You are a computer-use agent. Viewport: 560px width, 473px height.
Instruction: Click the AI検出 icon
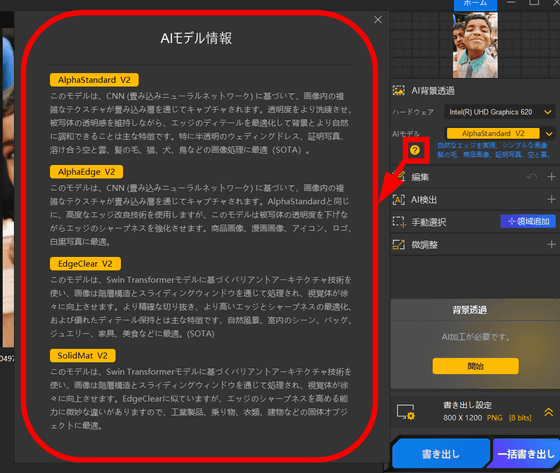click(x=399, y=199)
